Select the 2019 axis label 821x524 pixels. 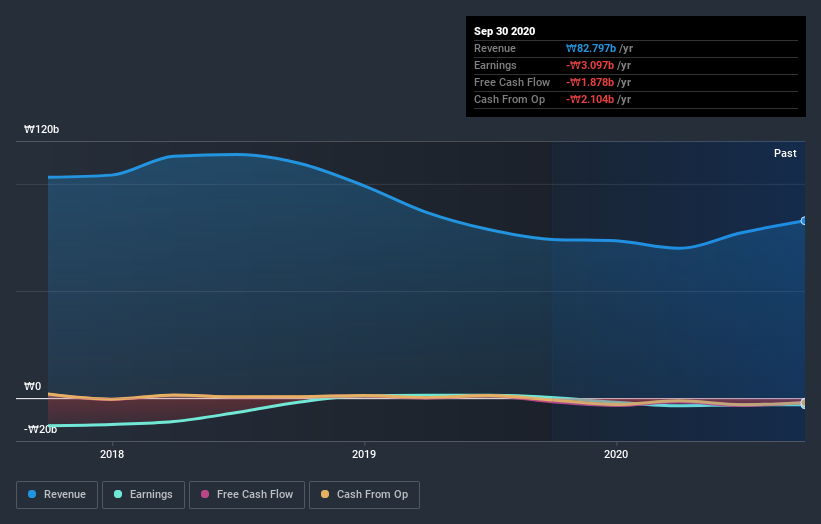[364, 454]
